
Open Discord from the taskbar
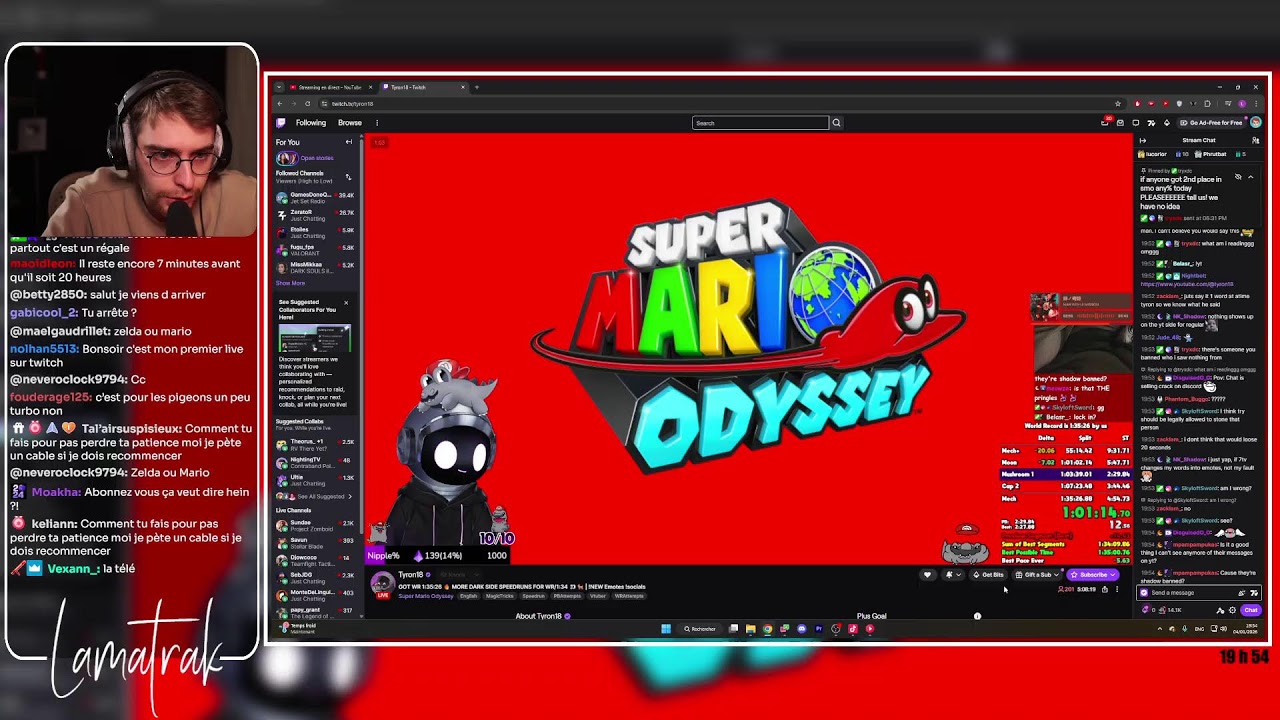coord(801,629)
